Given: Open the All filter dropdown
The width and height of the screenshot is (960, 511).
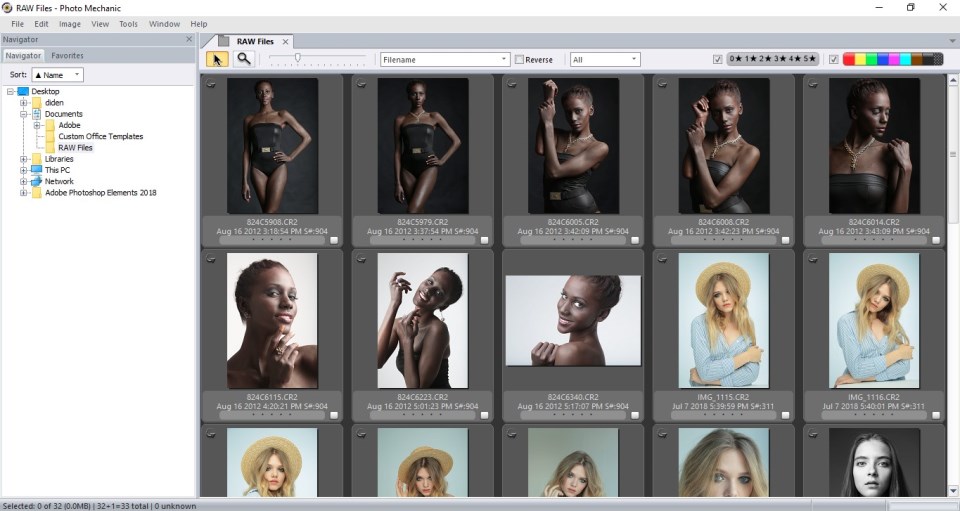Looking at the screenshot, I should click(x=605, y=59).
